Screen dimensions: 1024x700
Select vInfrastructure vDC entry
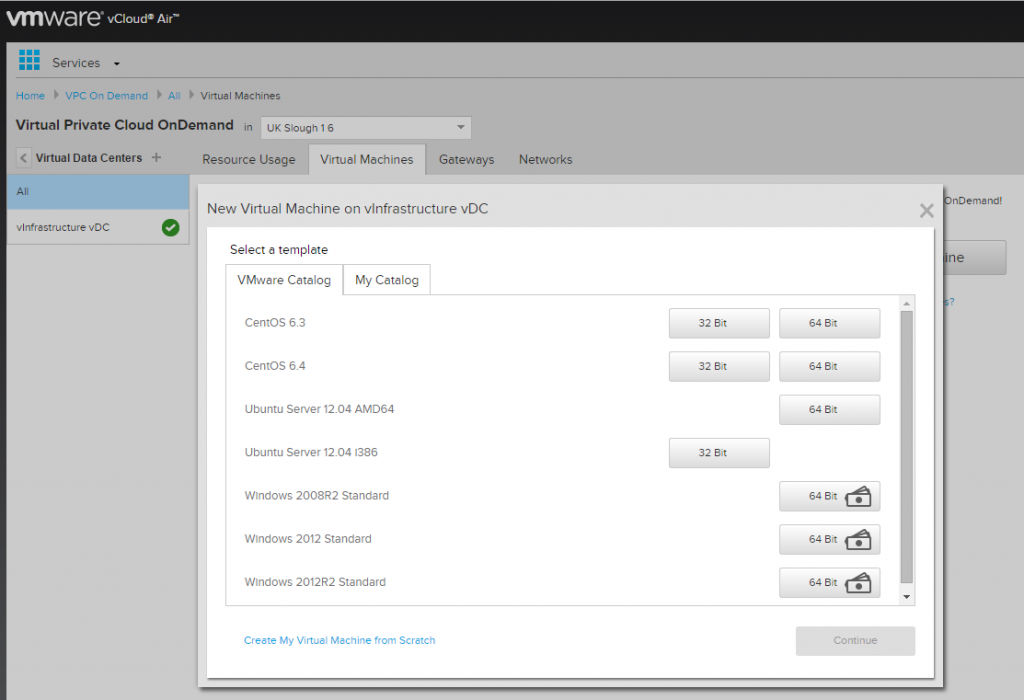tap(98, 227)
